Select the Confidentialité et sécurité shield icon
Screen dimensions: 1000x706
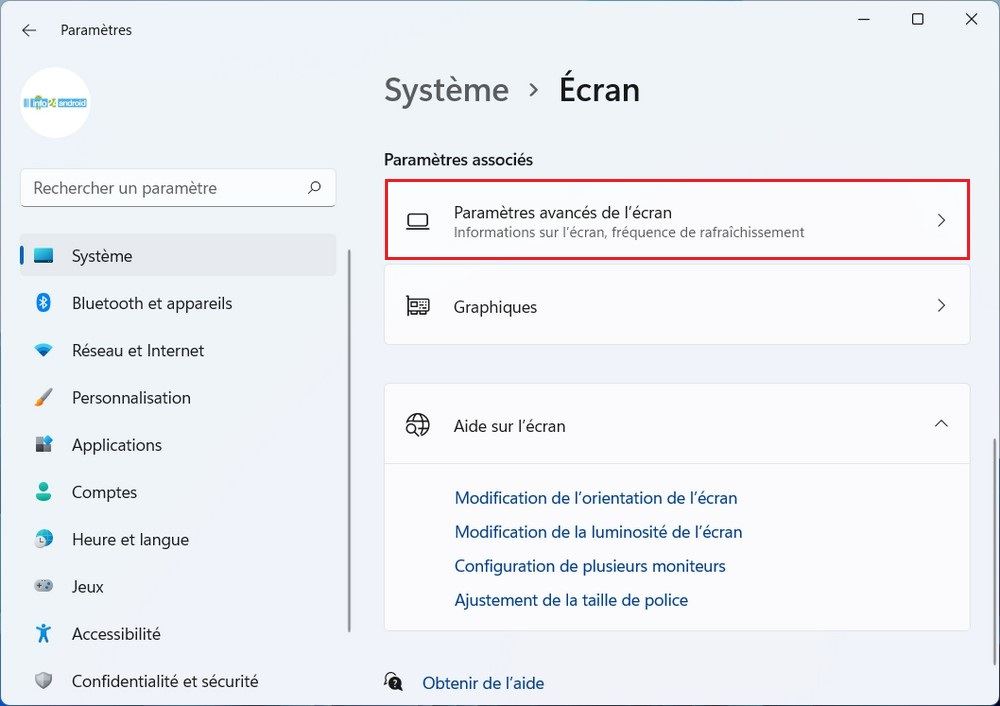(44, 680)
